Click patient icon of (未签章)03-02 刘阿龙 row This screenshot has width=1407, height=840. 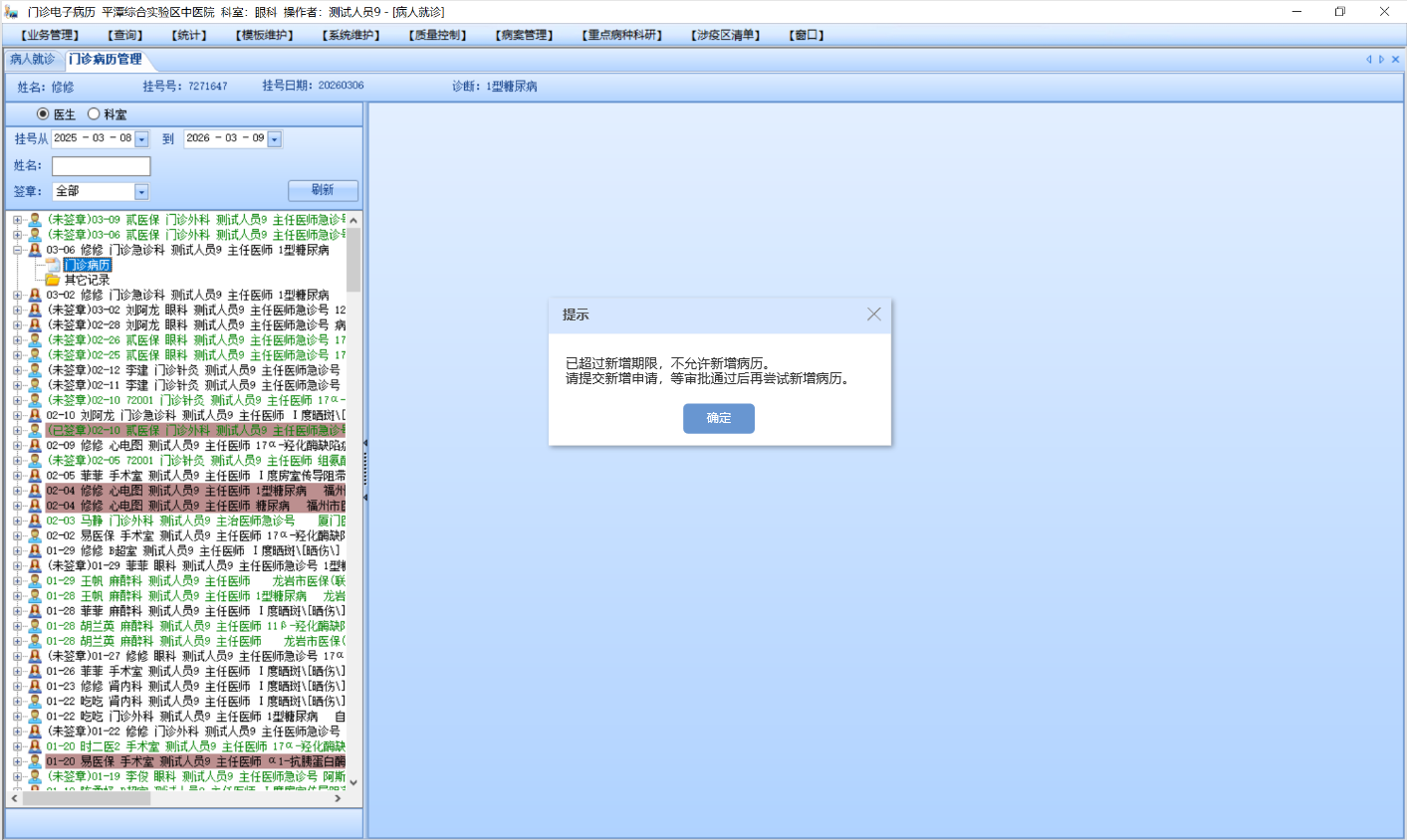click(35, 310)
